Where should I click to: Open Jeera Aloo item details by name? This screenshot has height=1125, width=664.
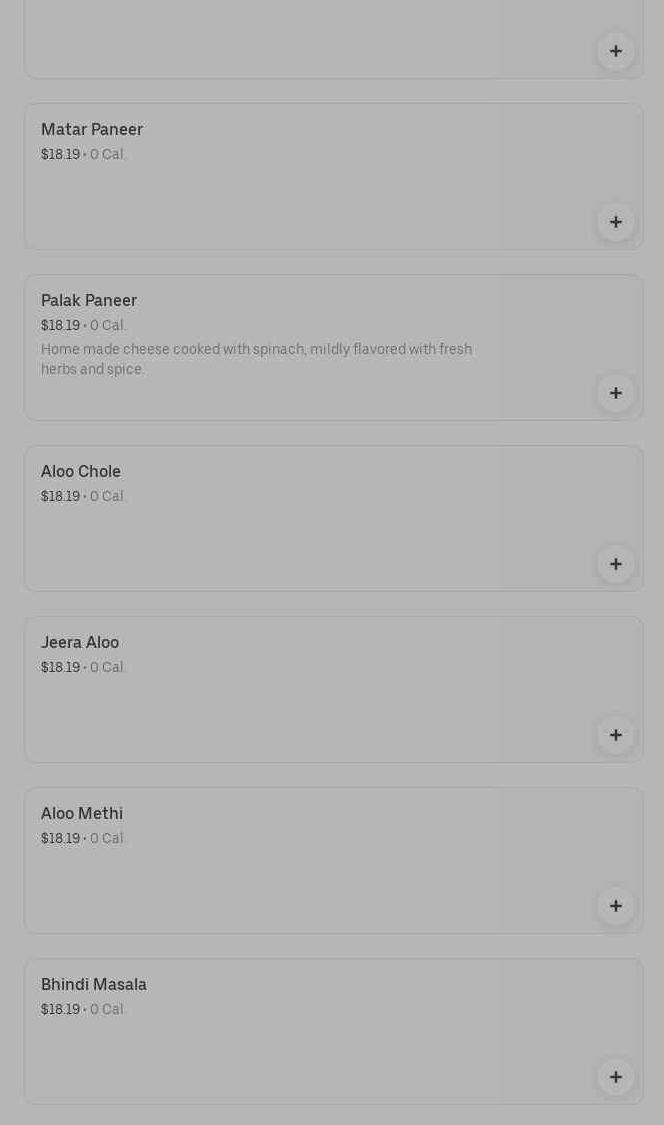(x=80, y=643)
